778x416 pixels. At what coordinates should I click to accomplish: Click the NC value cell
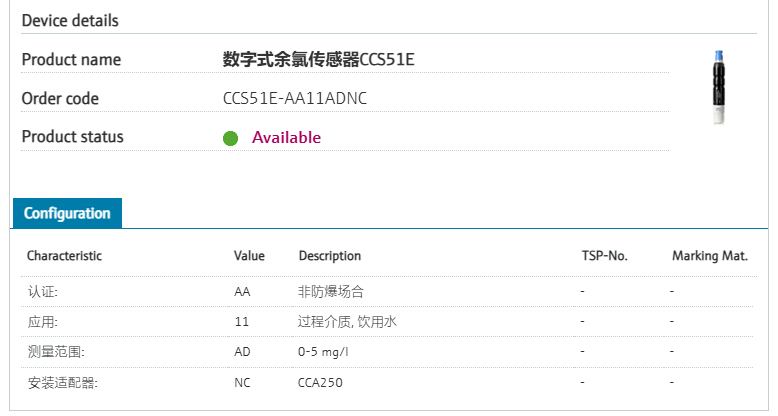click(x=242, y=383)
